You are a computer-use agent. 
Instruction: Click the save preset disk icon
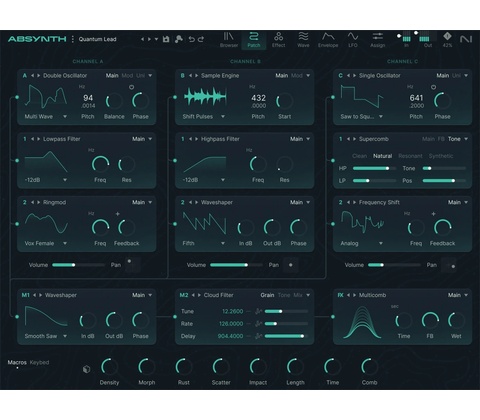[166, 39]
